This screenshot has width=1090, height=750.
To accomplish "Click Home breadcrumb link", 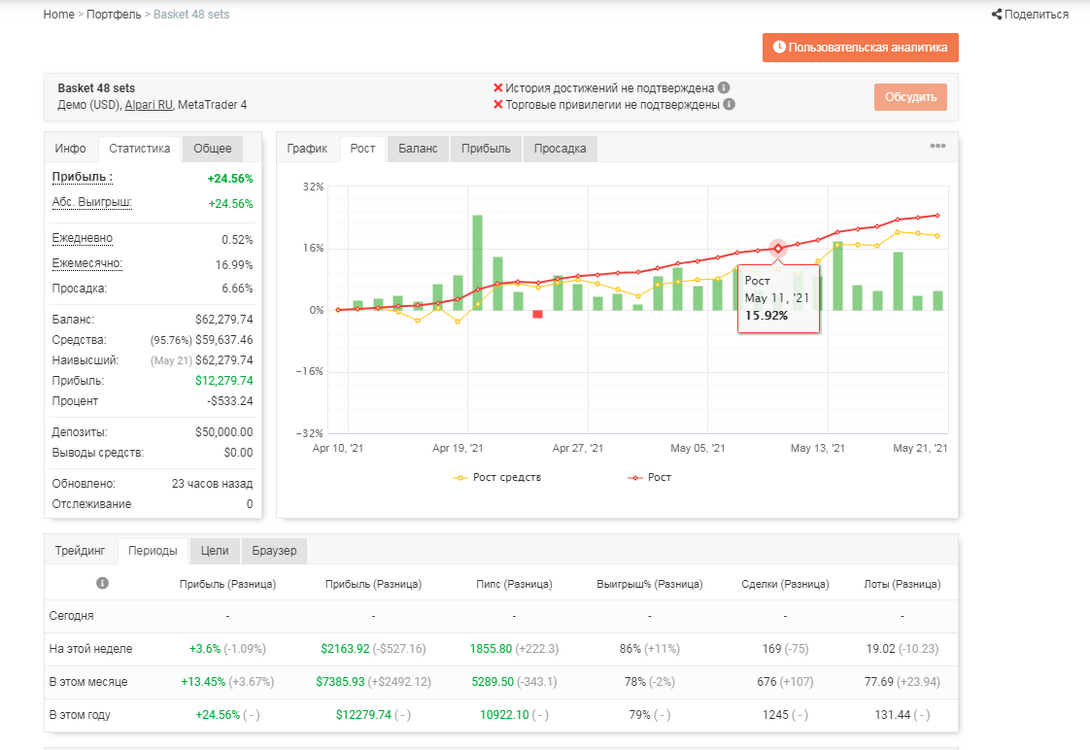I will pyautogui.click(x=58, y=14).
